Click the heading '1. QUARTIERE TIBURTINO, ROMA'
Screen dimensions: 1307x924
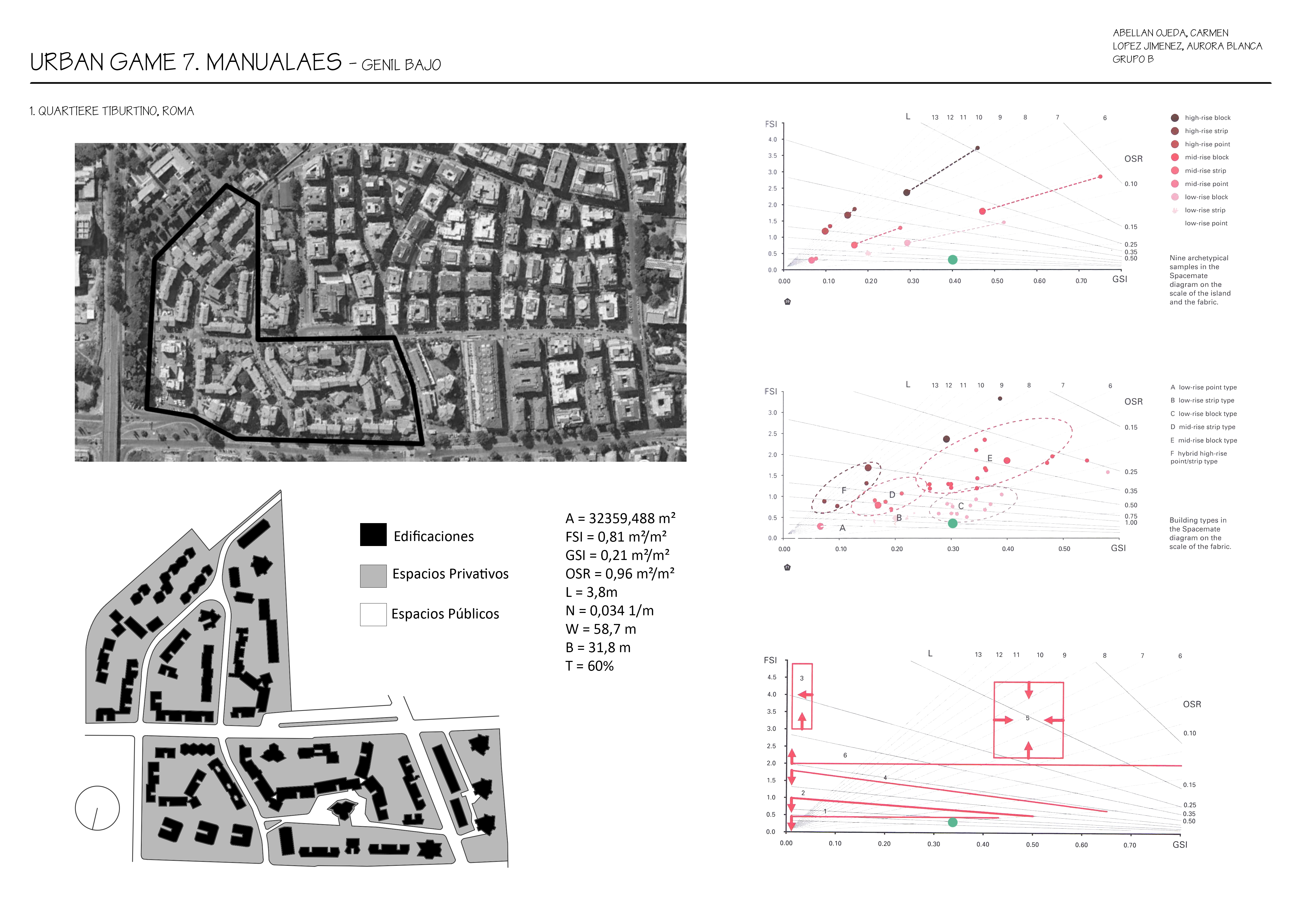(x=112, y=111)
